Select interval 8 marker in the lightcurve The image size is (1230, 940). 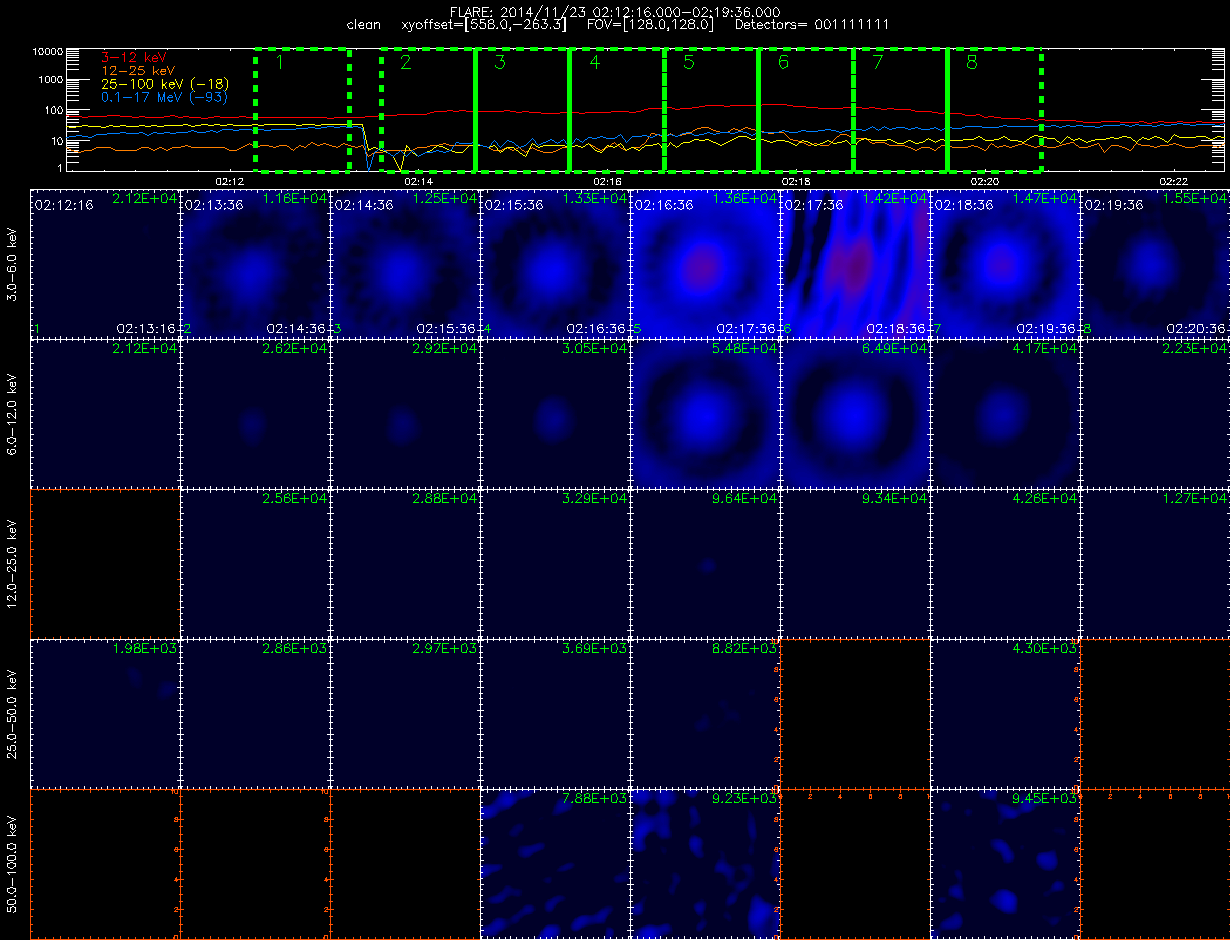(972, 62)
